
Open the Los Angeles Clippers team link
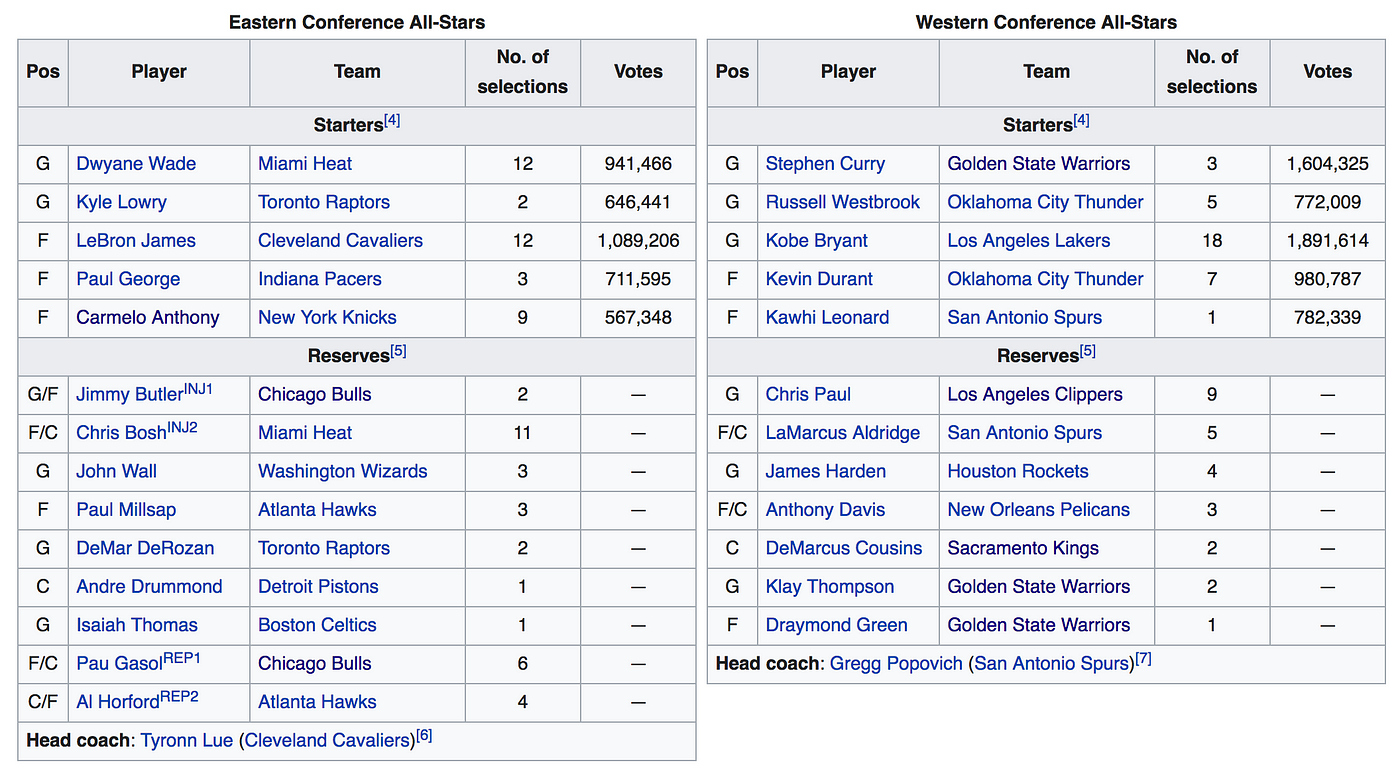pyautogui.click(x=1035, y=395)
